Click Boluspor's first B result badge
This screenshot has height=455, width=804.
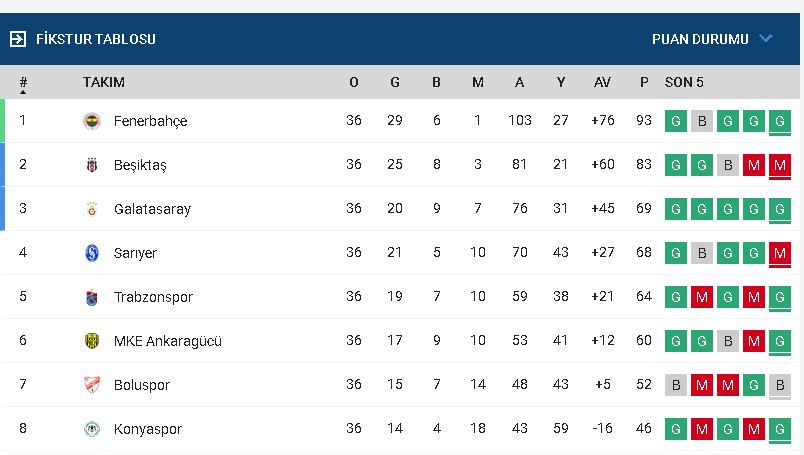(x=676, y=385)
